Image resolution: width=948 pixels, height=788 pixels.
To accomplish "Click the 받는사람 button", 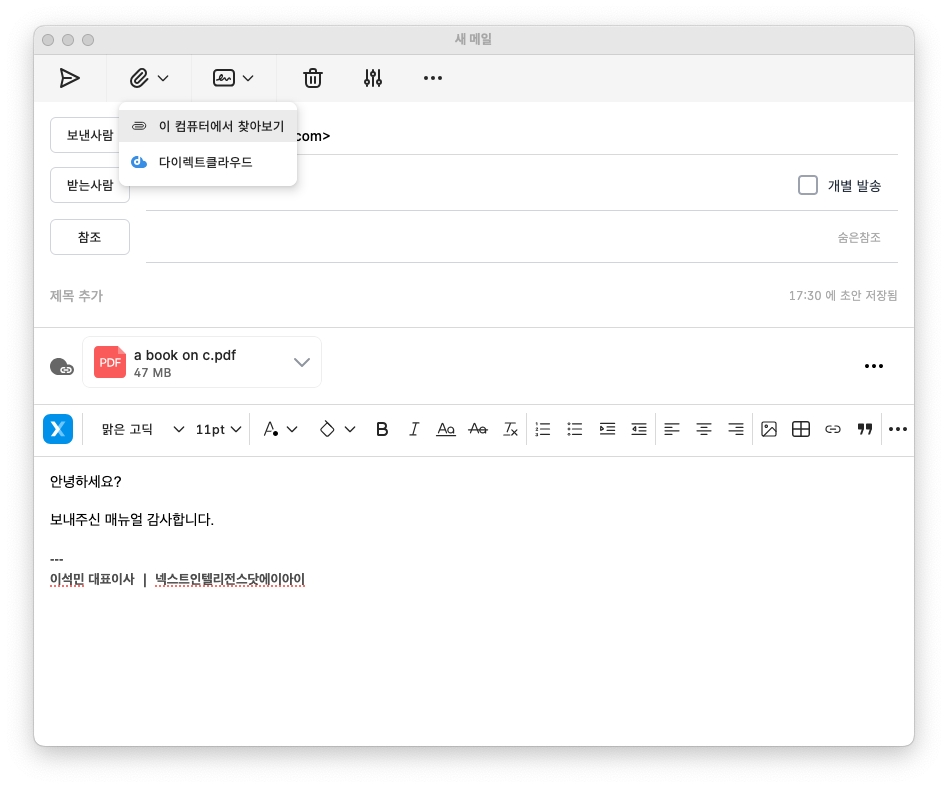I will coord(90,185).
